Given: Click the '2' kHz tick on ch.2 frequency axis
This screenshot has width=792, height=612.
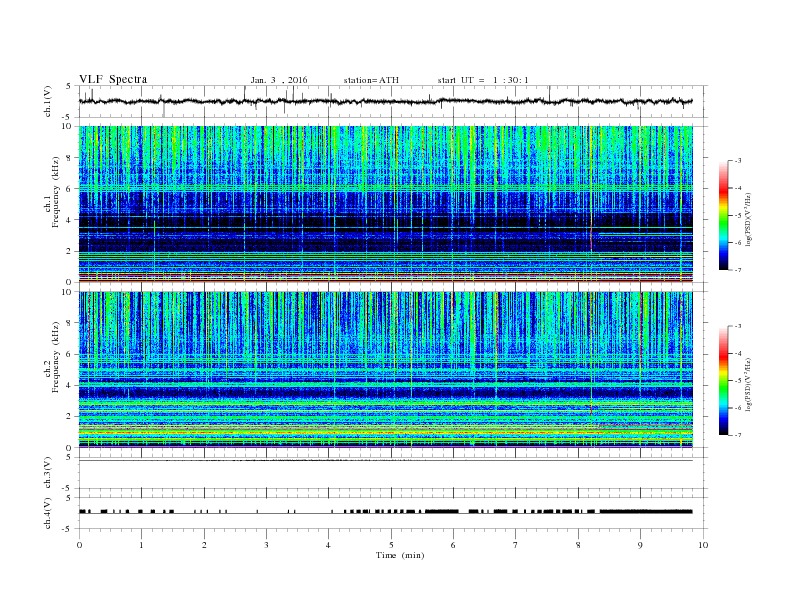Looking at the screenshot, I should (69, 417).
